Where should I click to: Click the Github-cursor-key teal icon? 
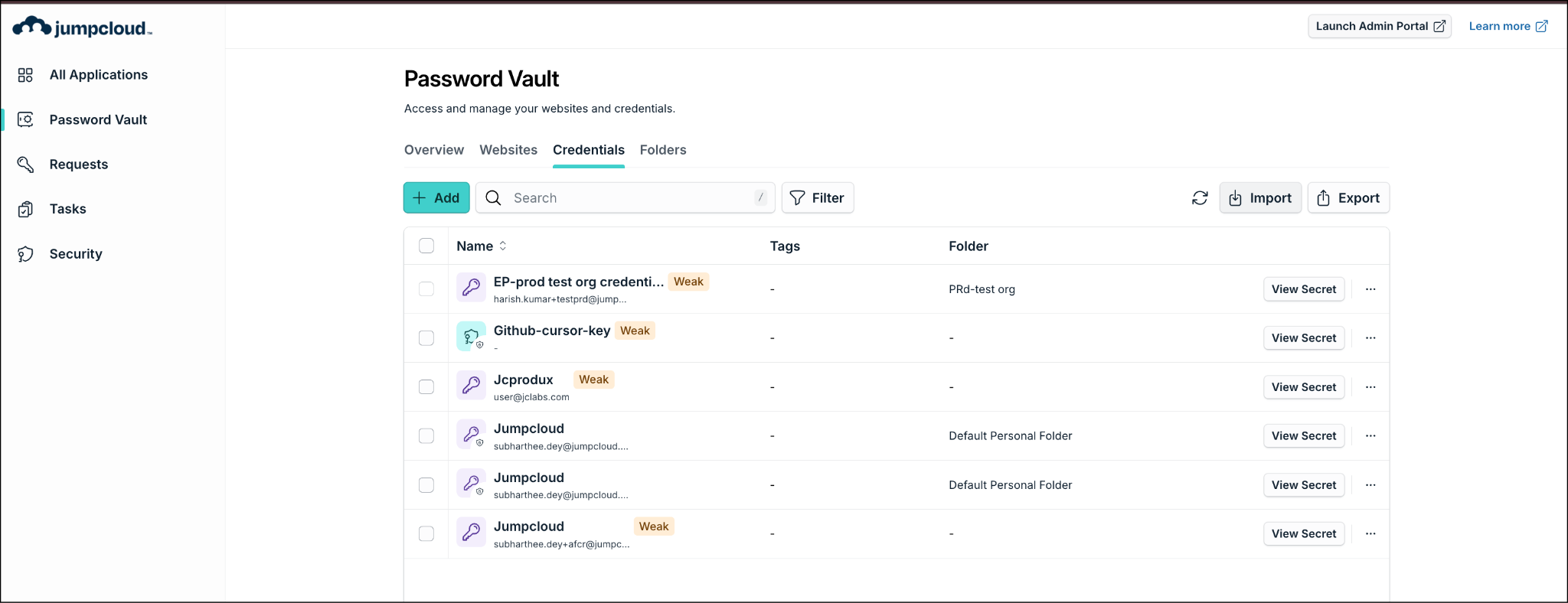pyautogui.click(x=472, y=337)
